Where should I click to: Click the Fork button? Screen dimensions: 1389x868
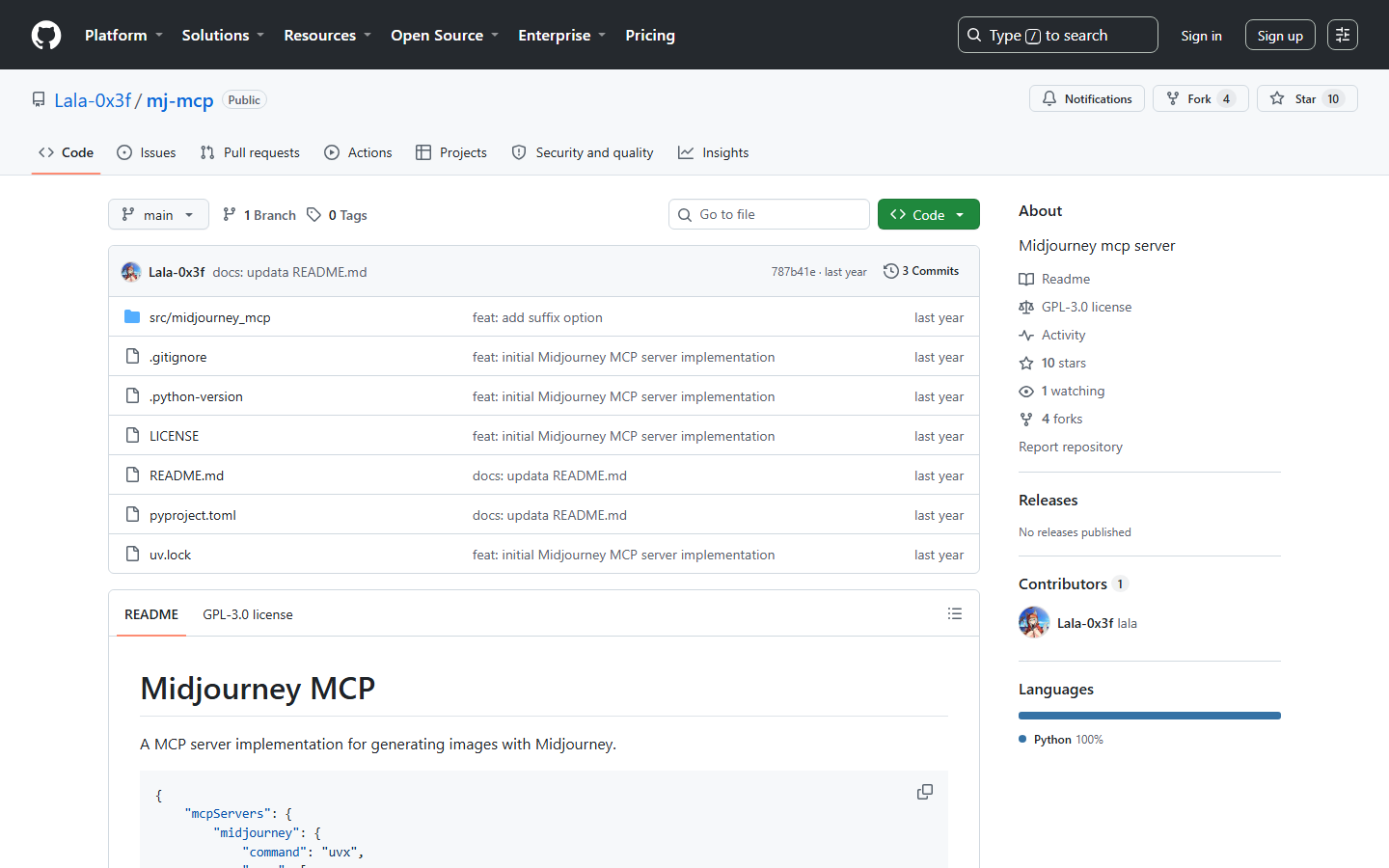(1200, 98)
